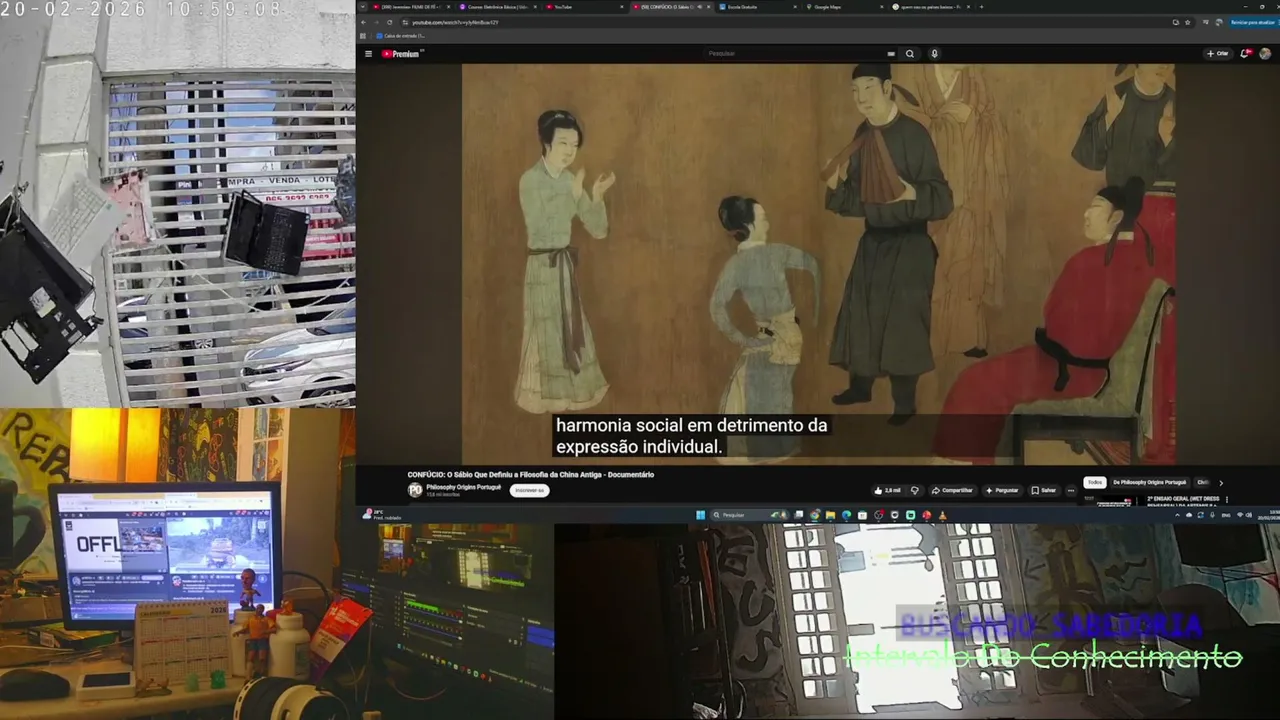This screenshot has width=1280, height=720.
Task: Switch to the Google Maps tab
Action: click(845, 7)
